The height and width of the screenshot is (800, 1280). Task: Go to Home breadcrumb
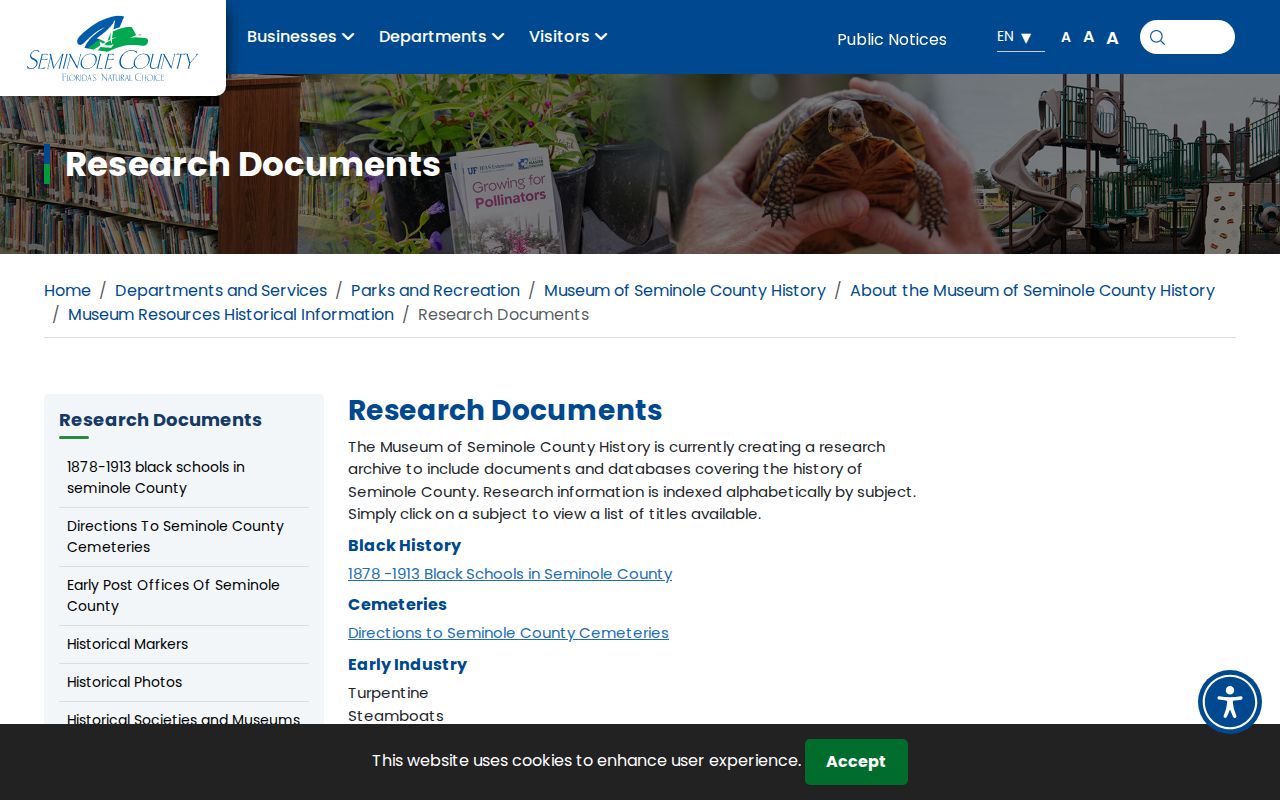coord(67,291)
